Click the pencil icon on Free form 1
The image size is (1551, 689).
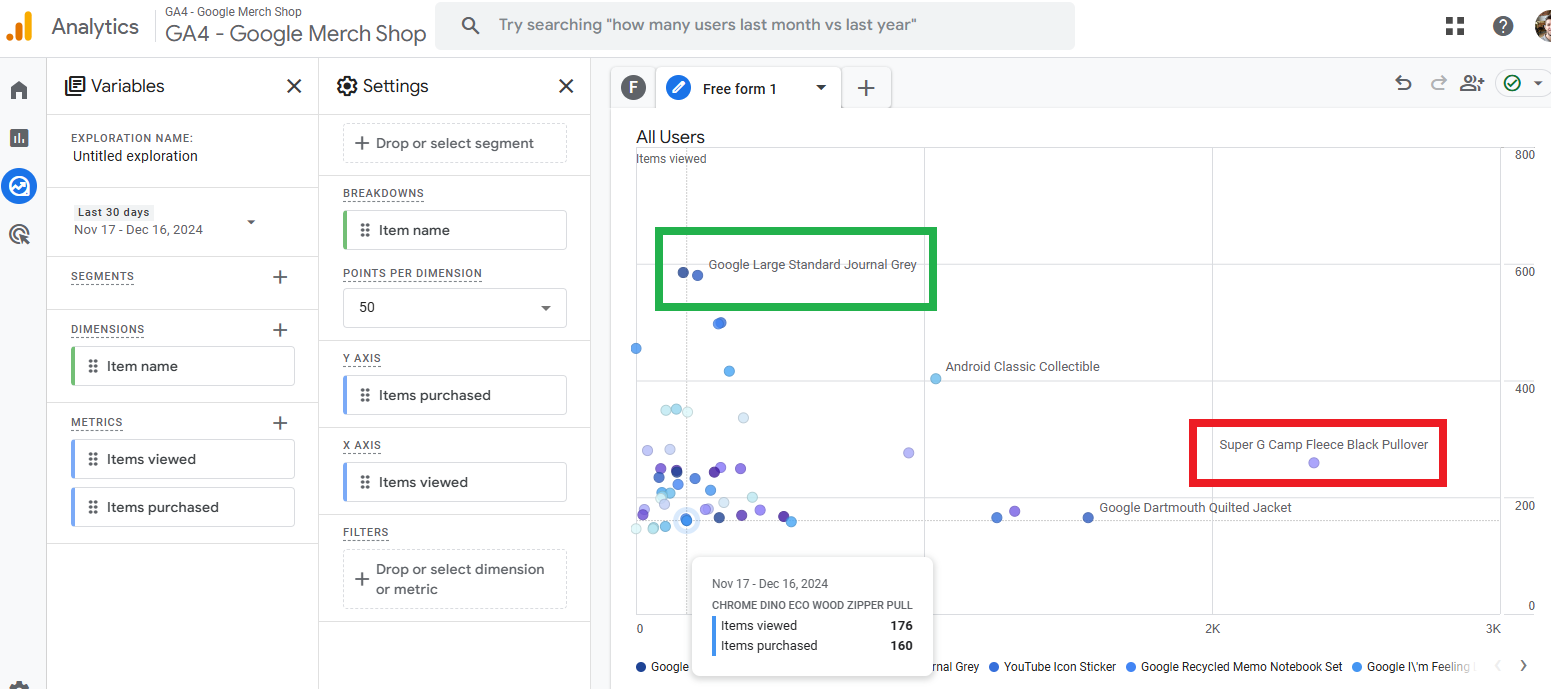(678, 88)
